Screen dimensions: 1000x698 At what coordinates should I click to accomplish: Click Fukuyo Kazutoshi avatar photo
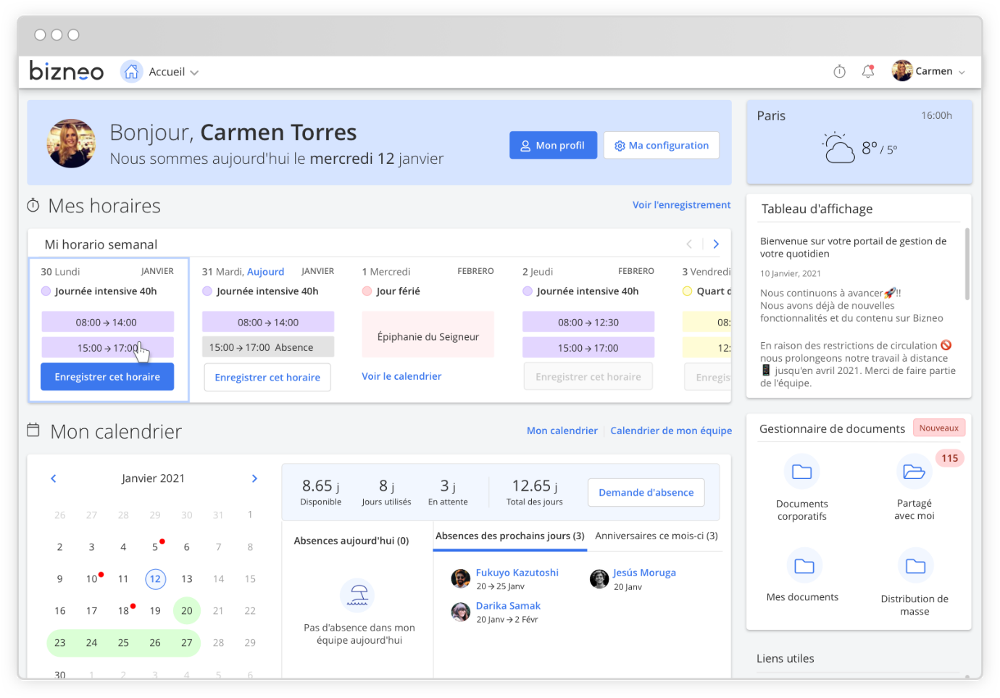pos(460,579)
